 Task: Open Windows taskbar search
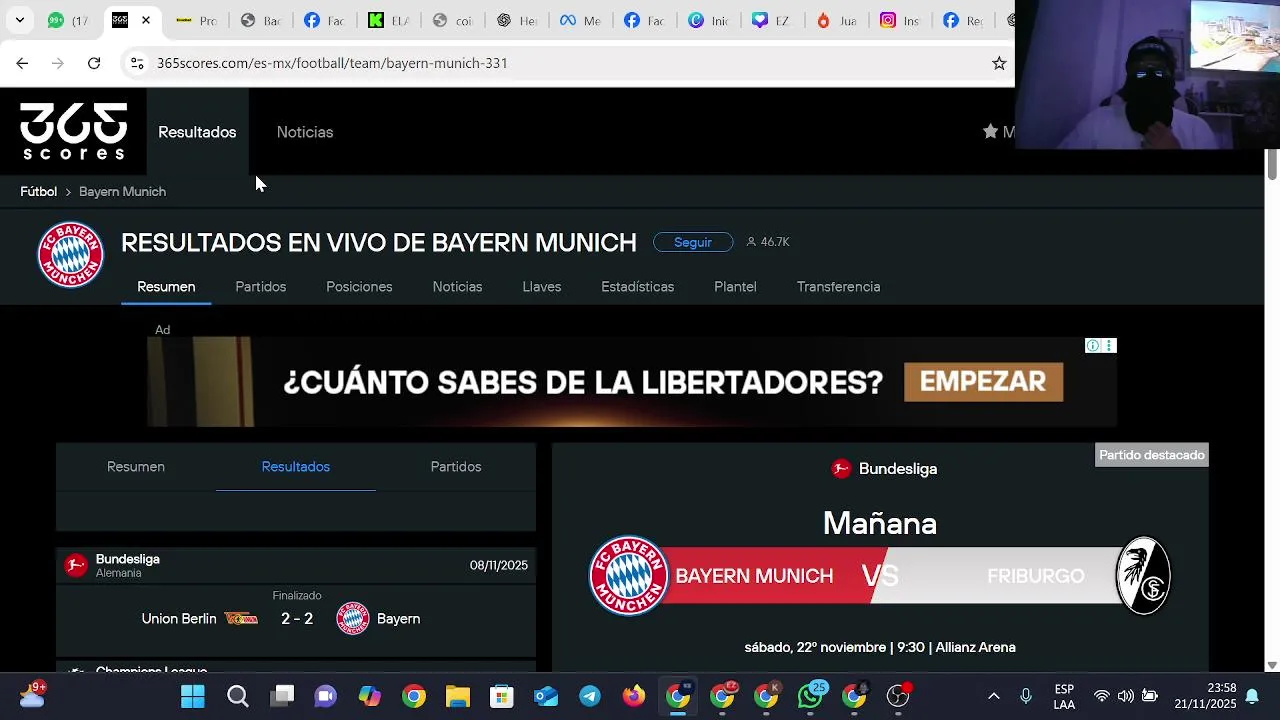tap(238, 696)
